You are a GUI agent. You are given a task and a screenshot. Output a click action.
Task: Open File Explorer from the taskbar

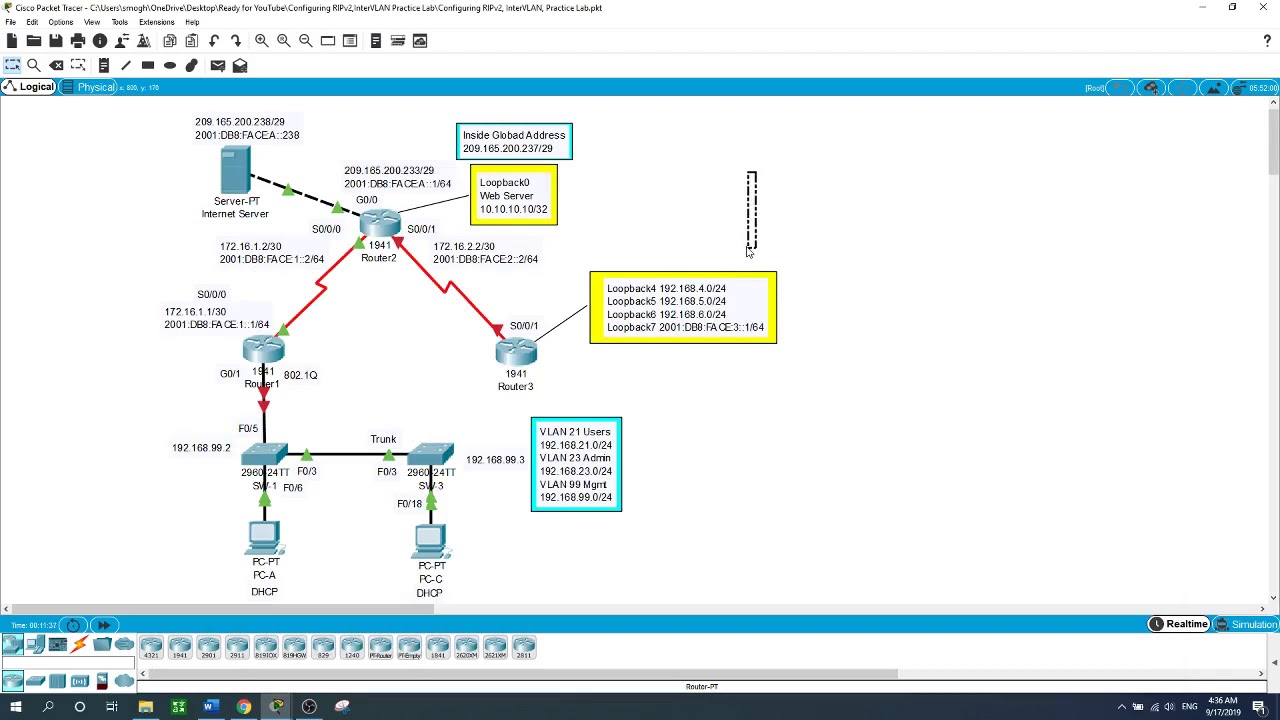tap(145, 707)
